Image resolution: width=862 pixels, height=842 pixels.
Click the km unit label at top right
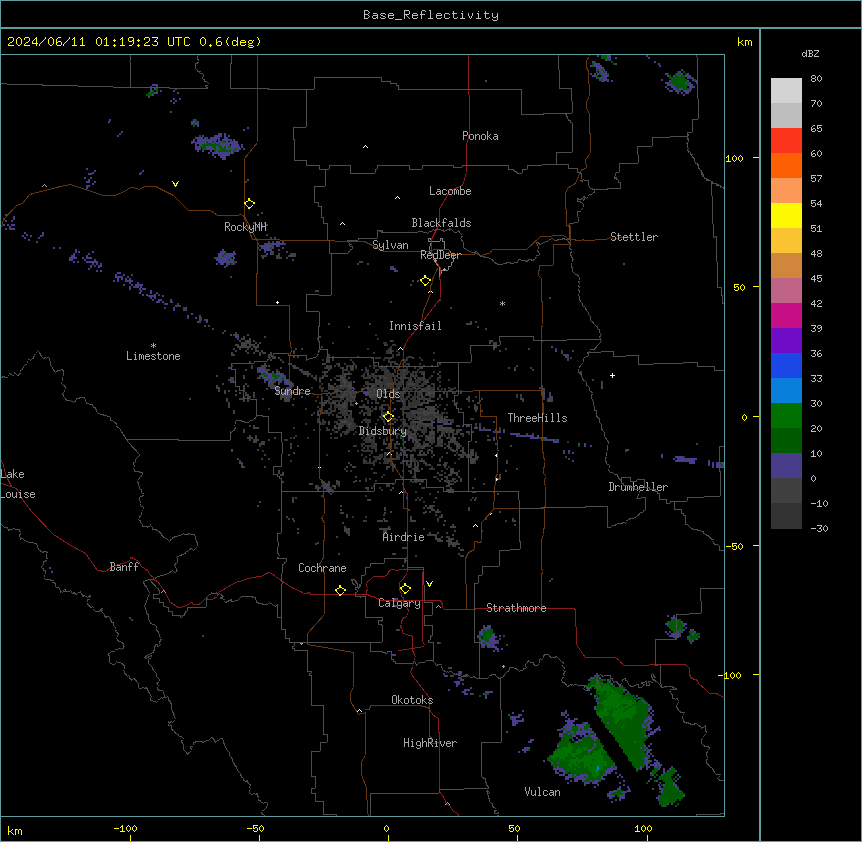[x=745, y=42]
